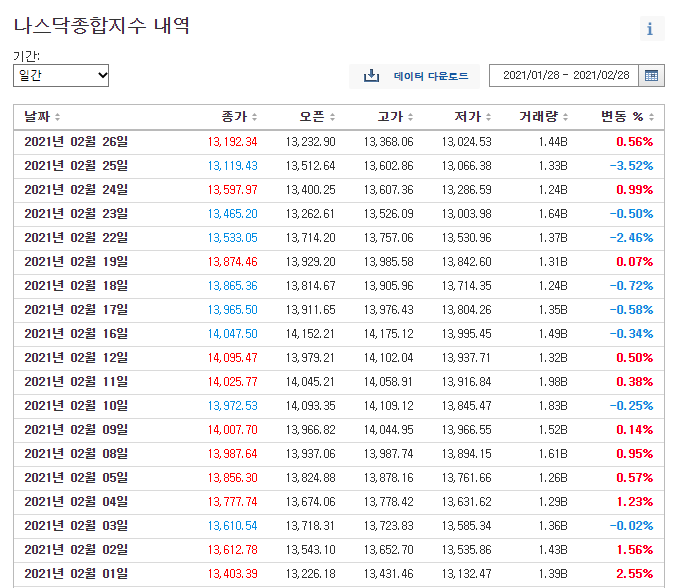Select the date 2021년 02월 12일
The width and height of the screenshot is (673, 588).
(x=76, y=358)
